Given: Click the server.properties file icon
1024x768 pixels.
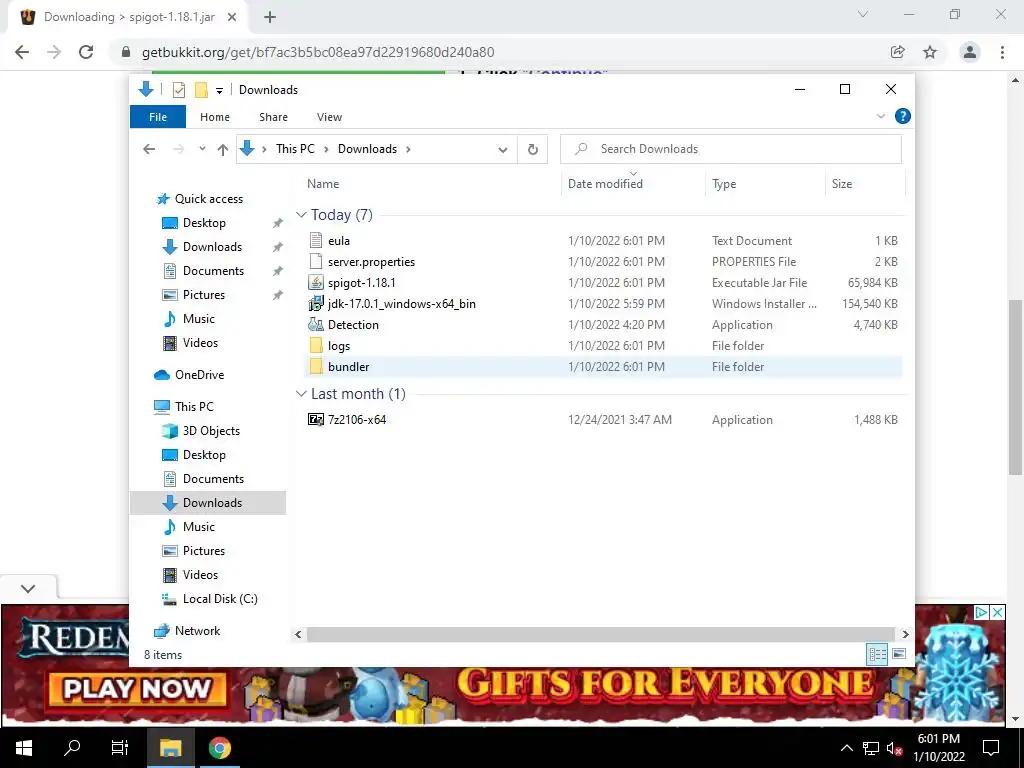Looking at the screenshot, I should coord(316,261).
